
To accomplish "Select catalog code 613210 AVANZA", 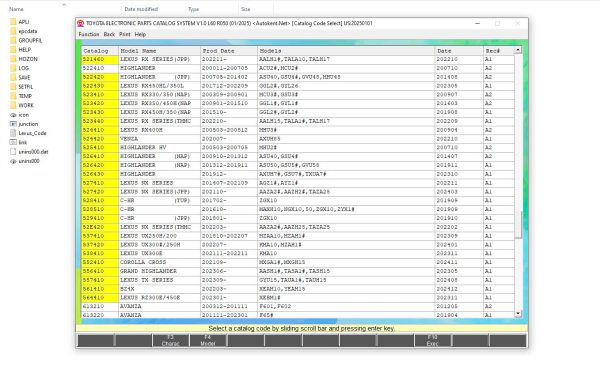I will (x=100, y=306).
